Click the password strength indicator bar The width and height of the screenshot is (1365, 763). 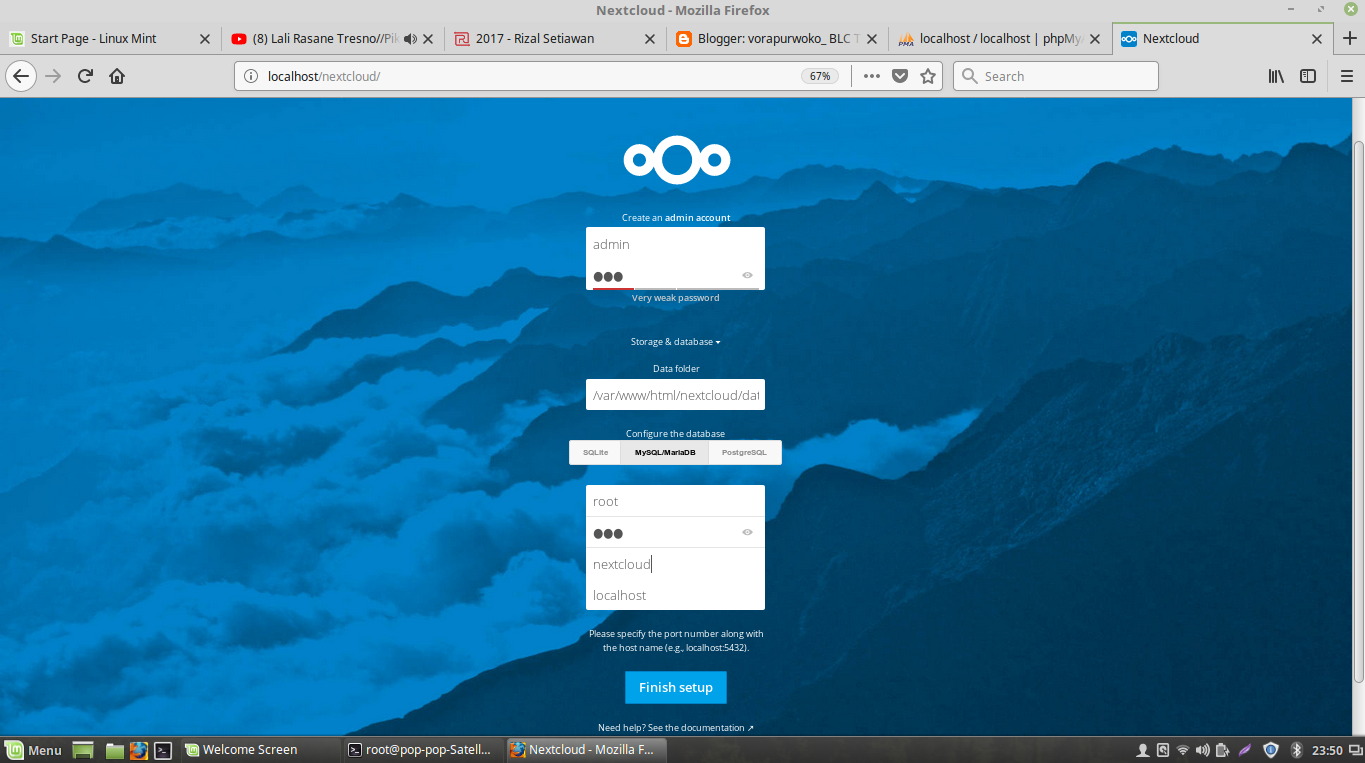(x=676, y=288)
